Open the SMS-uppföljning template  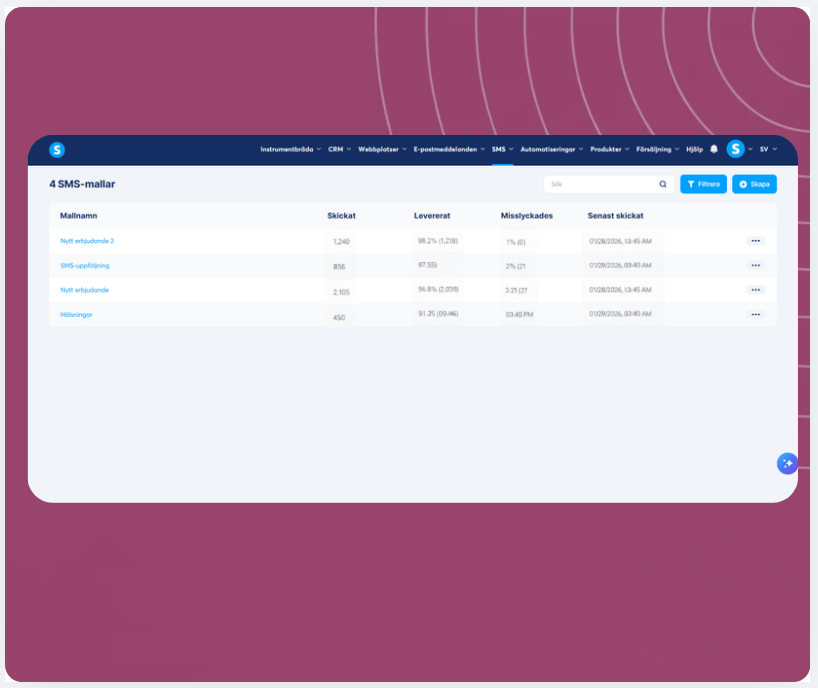[85, 265]
